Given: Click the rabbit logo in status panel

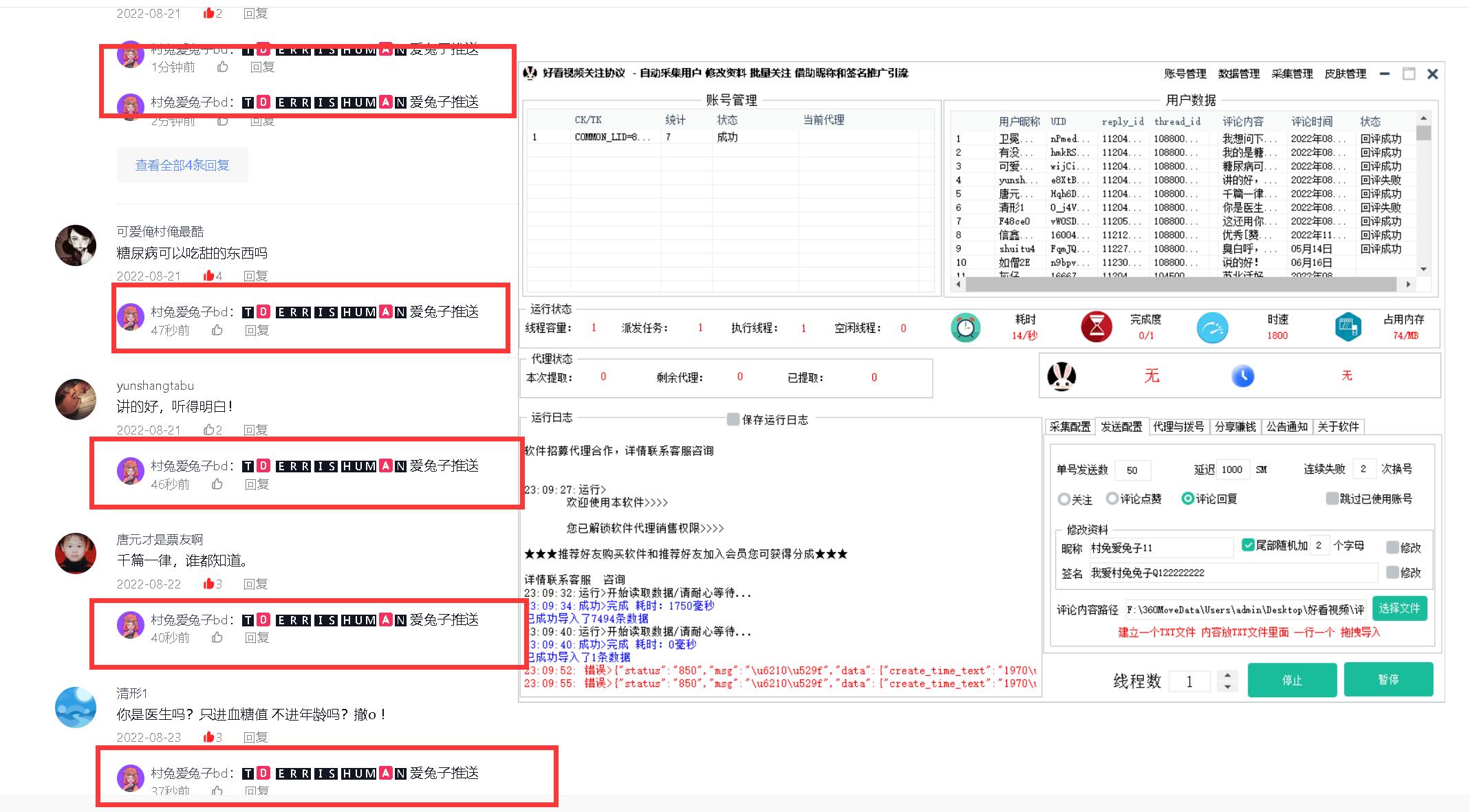Looking at the screenshot, I should (x=1061, y=376).
